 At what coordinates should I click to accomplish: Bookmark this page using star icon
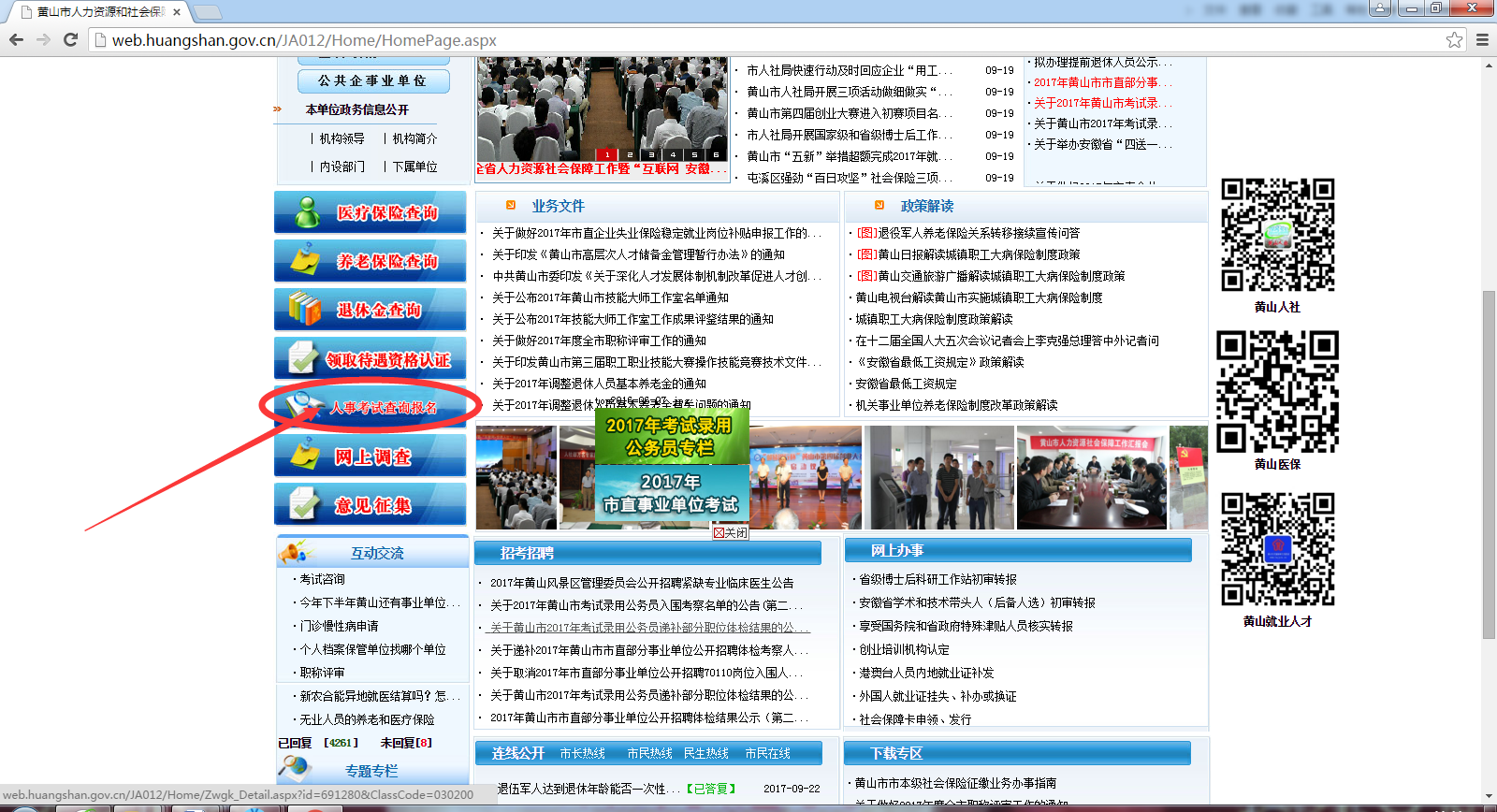[1454, 39]
